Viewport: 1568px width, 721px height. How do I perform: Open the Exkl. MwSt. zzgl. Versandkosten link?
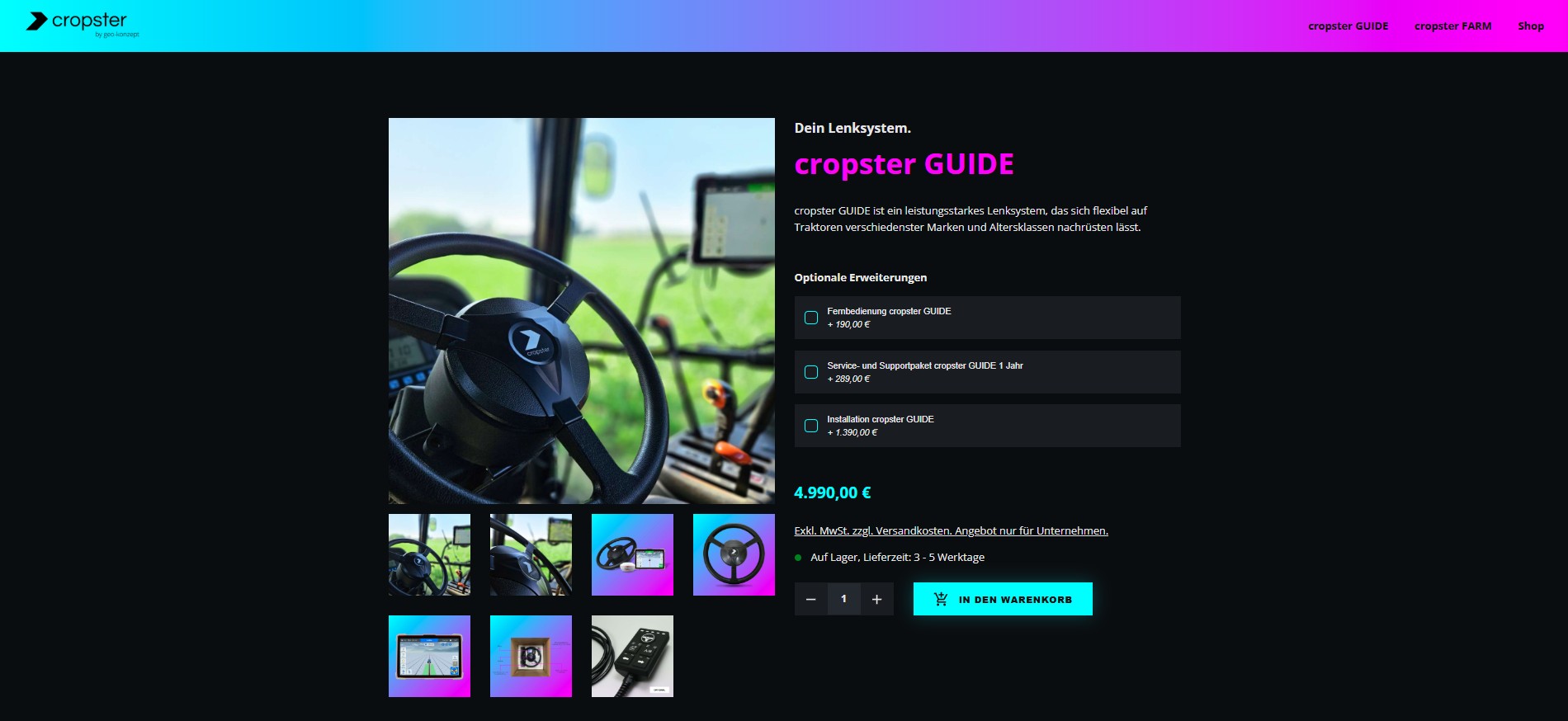click(951, 530)
